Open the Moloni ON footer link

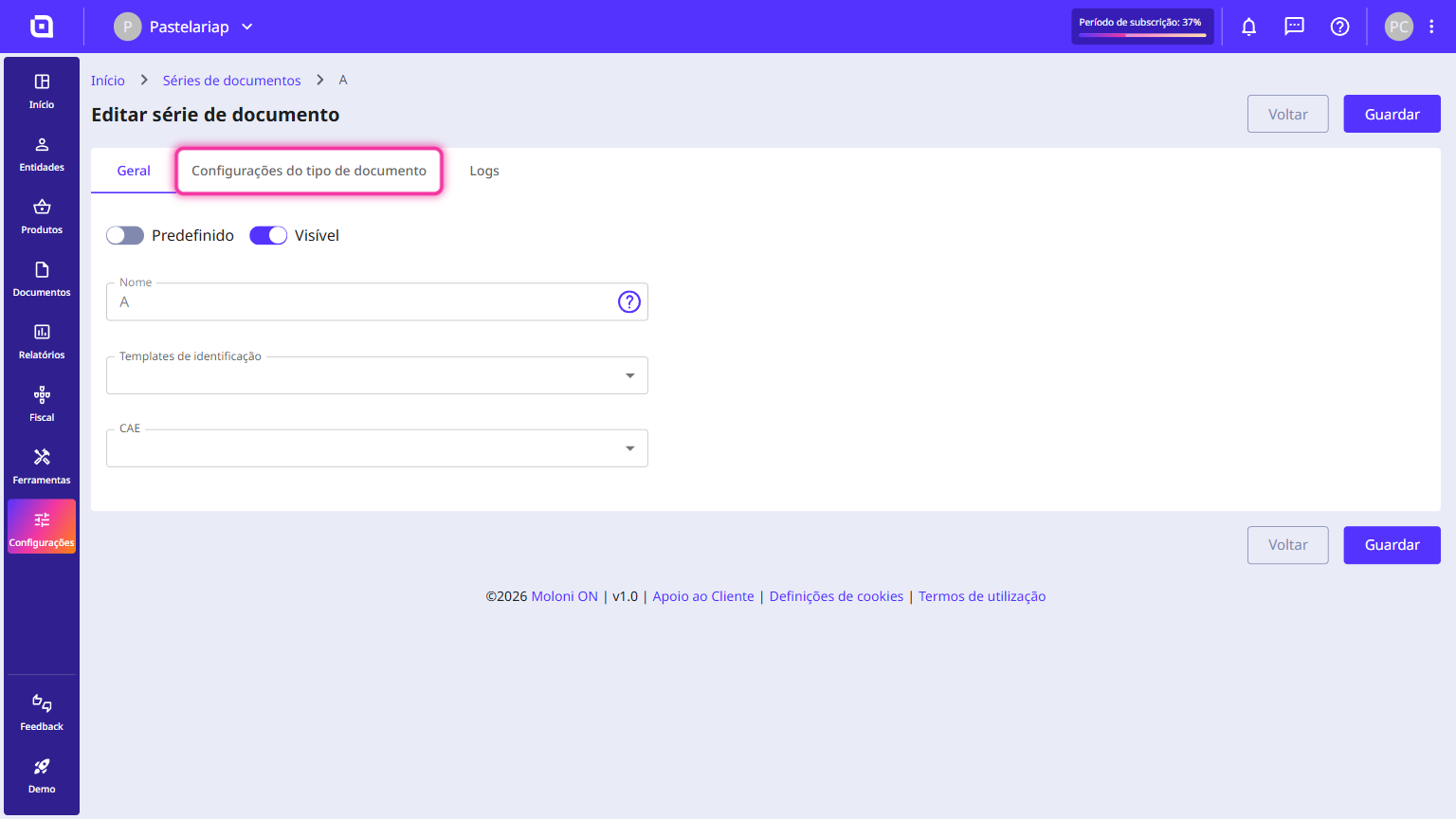[x=564, y=596]
